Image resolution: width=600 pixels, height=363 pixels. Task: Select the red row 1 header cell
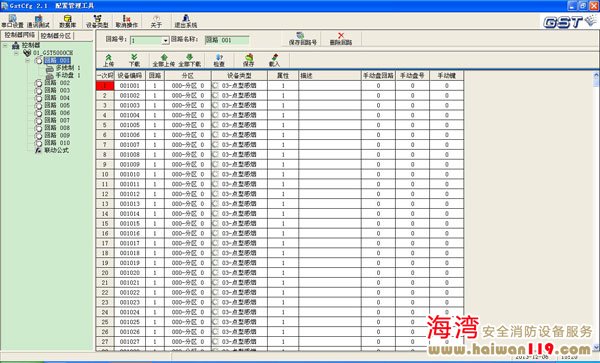[x=105, y=86]
